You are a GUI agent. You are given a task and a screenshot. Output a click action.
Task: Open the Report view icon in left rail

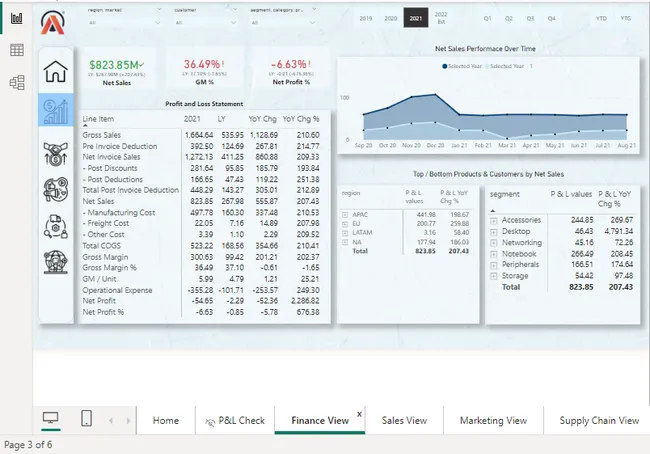point(17,18)
